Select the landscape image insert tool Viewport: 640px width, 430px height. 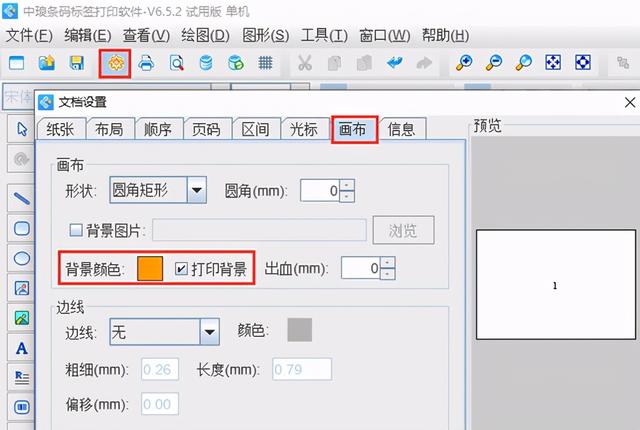coord(22,318)
